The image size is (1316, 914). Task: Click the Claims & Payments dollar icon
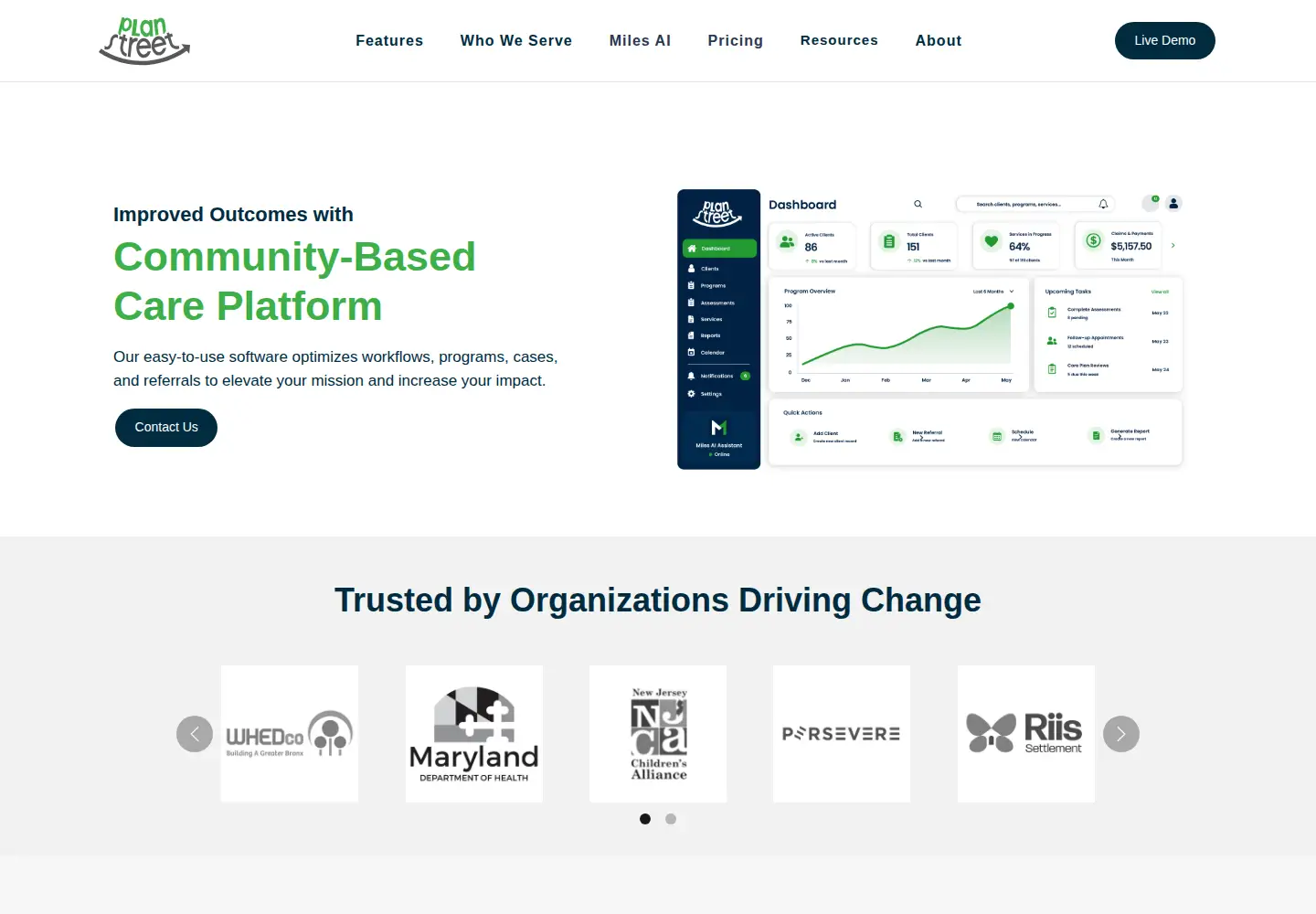[1093, 241]
